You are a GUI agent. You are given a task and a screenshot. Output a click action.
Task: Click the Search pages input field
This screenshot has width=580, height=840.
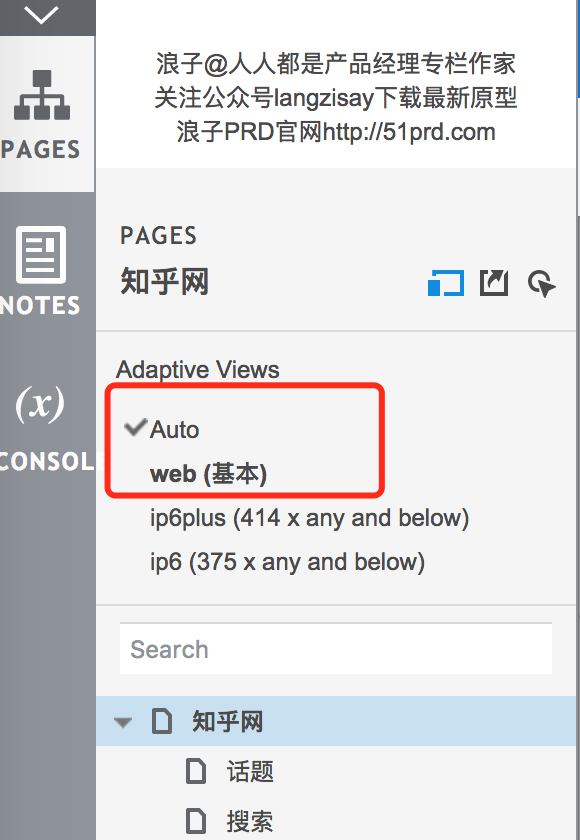336,649
